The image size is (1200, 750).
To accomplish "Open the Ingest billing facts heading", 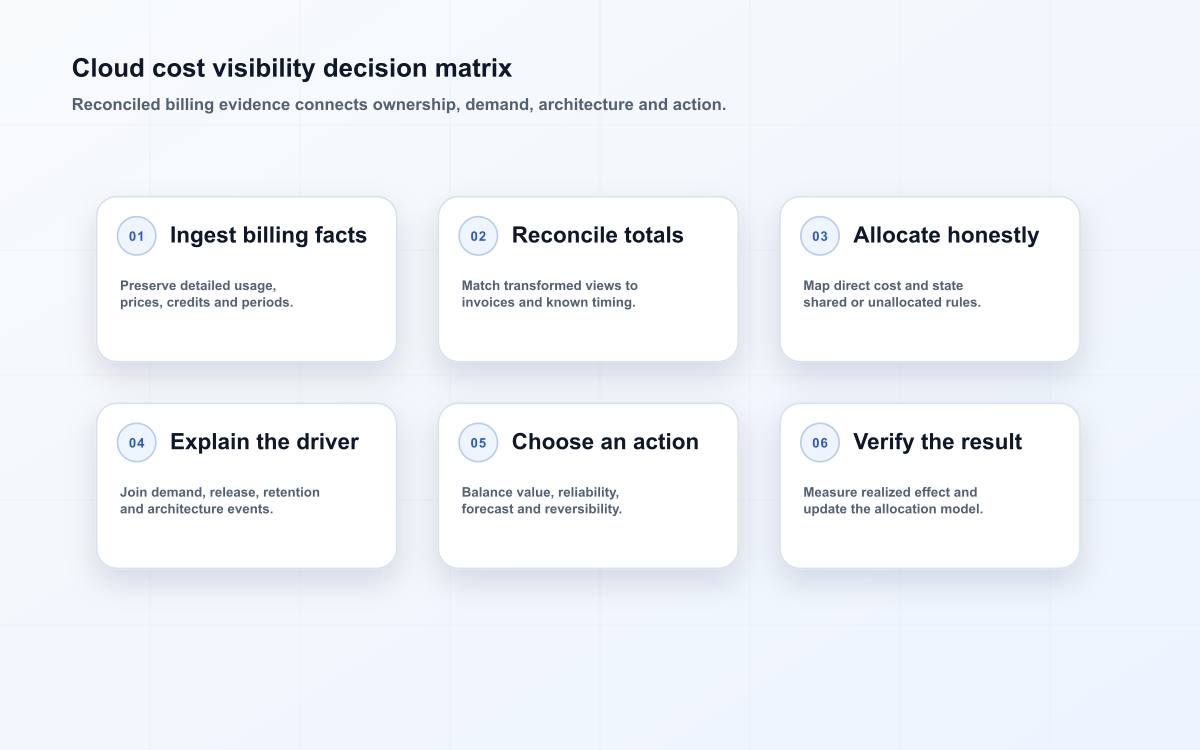I will click(268, 235).
